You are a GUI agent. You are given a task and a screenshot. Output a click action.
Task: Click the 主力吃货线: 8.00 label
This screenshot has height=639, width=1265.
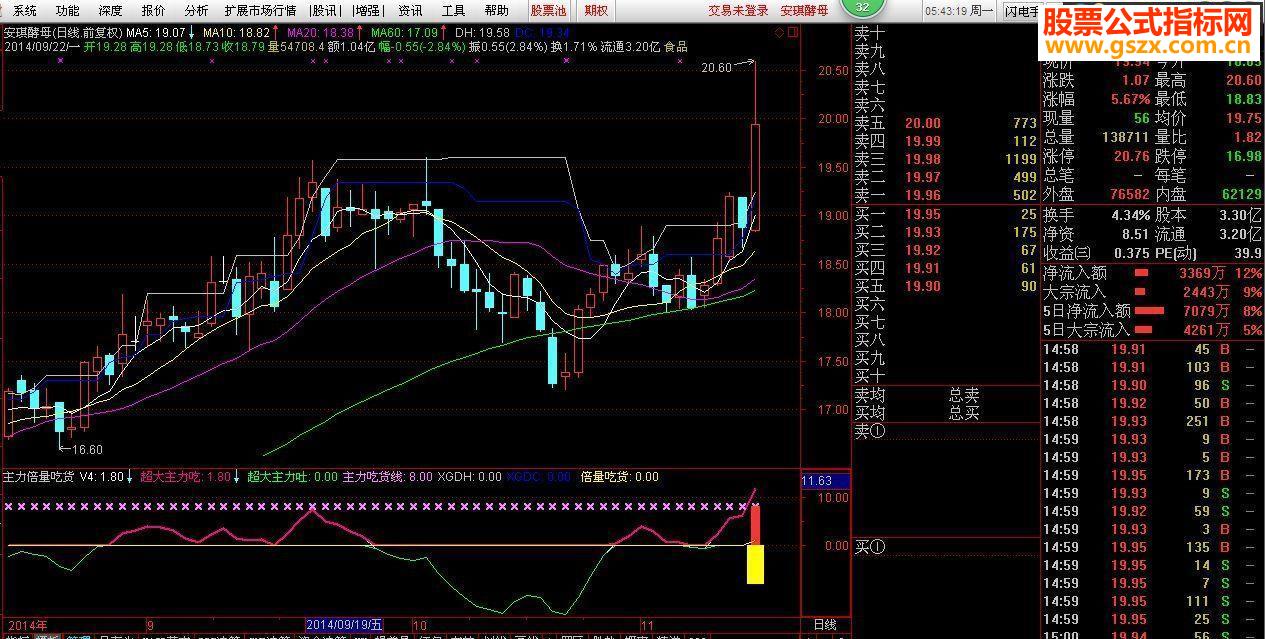point(387,477)
